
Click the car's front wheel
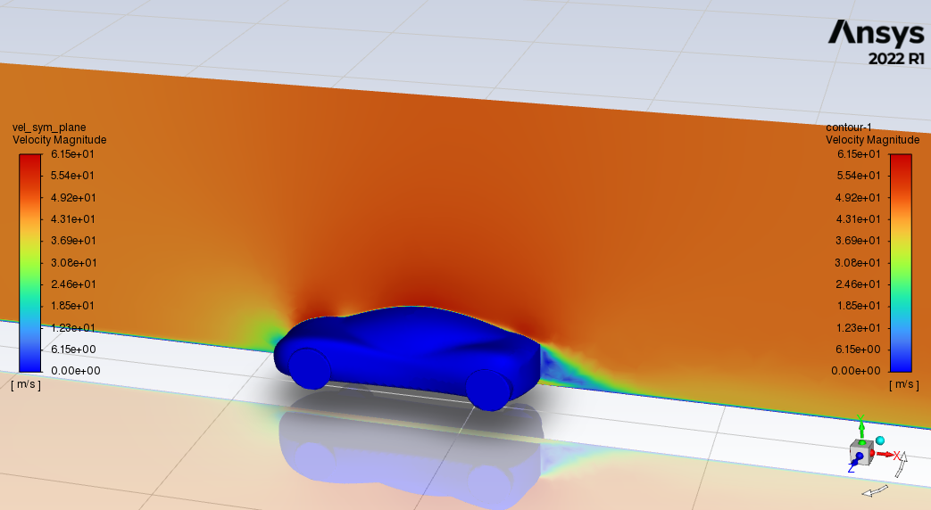tap(310, 368)
